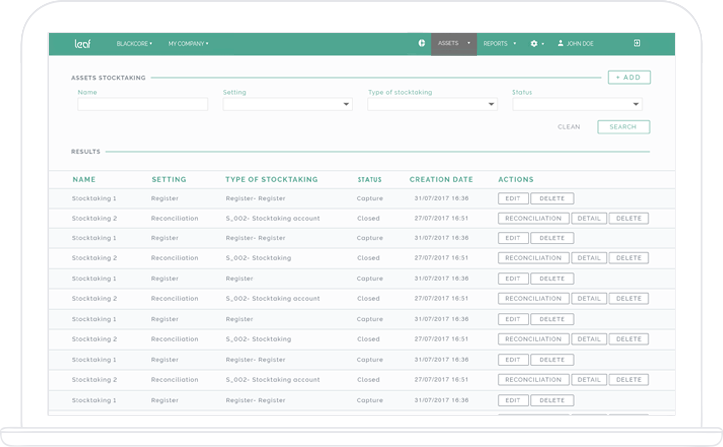
Task: Click the STATUS column header
Action: tap(369, 179)
